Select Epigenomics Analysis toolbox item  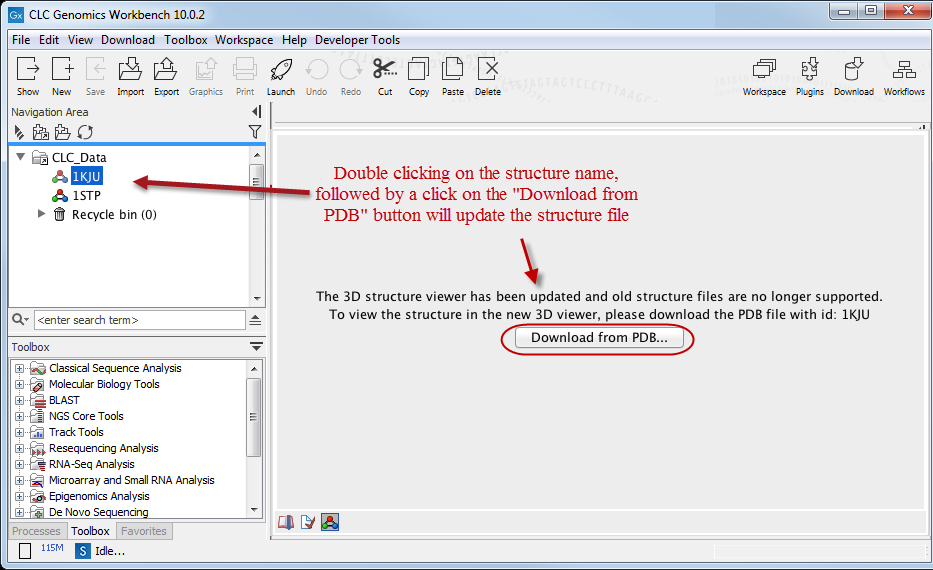(99, 496)
